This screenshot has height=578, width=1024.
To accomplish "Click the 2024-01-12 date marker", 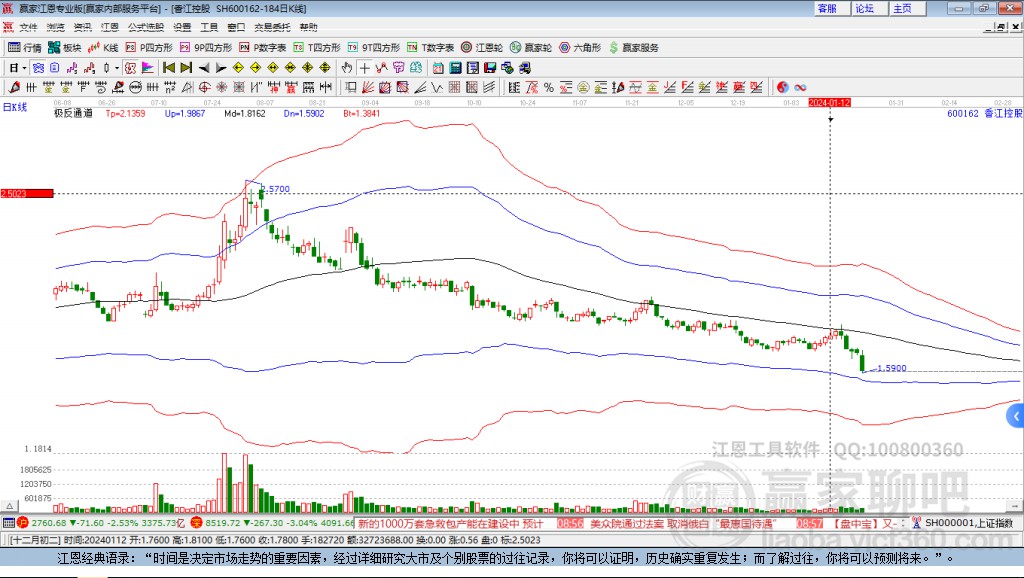I will click(x=829, y=103).
